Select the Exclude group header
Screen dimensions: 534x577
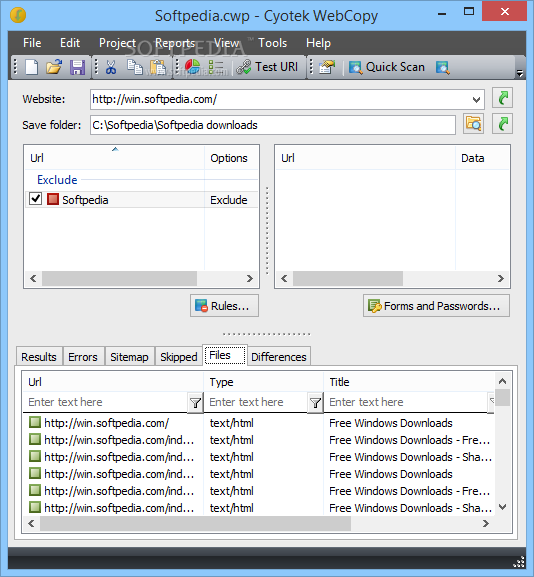(57, 180)
